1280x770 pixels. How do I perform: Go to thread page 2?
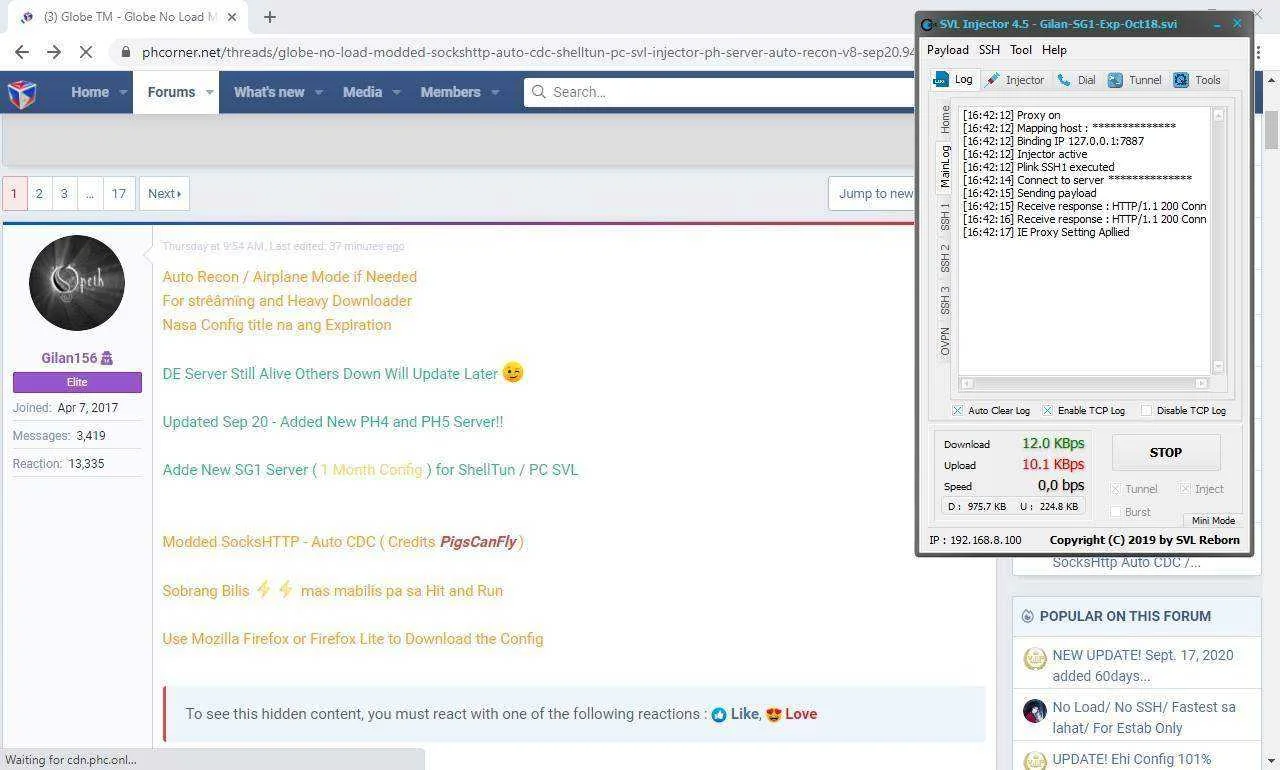pos(39,194)
